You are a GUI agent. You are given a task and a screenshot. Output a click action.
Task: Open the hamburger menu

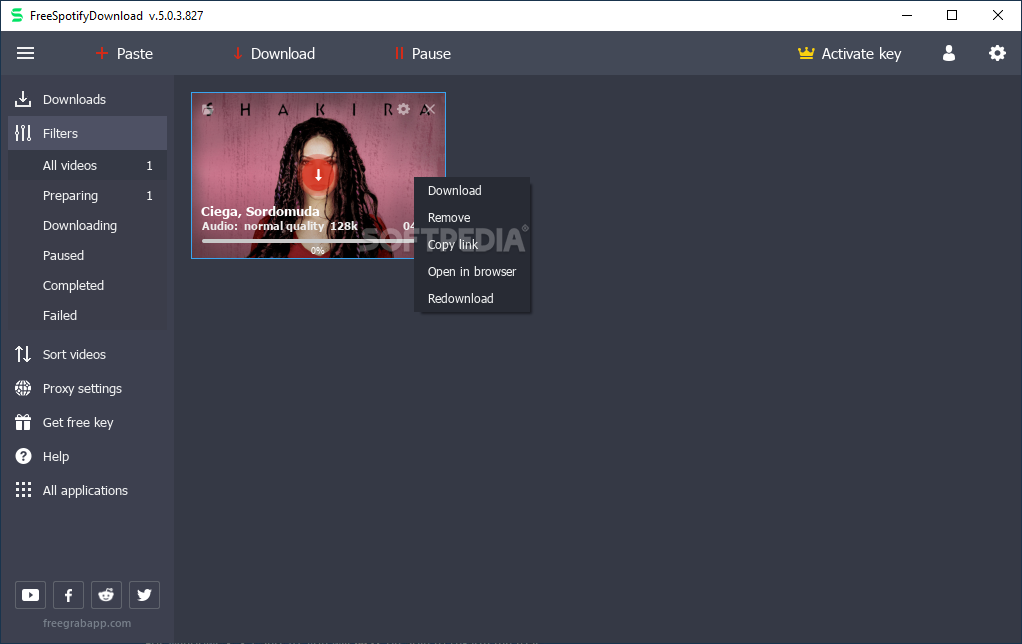coord(25,53)
